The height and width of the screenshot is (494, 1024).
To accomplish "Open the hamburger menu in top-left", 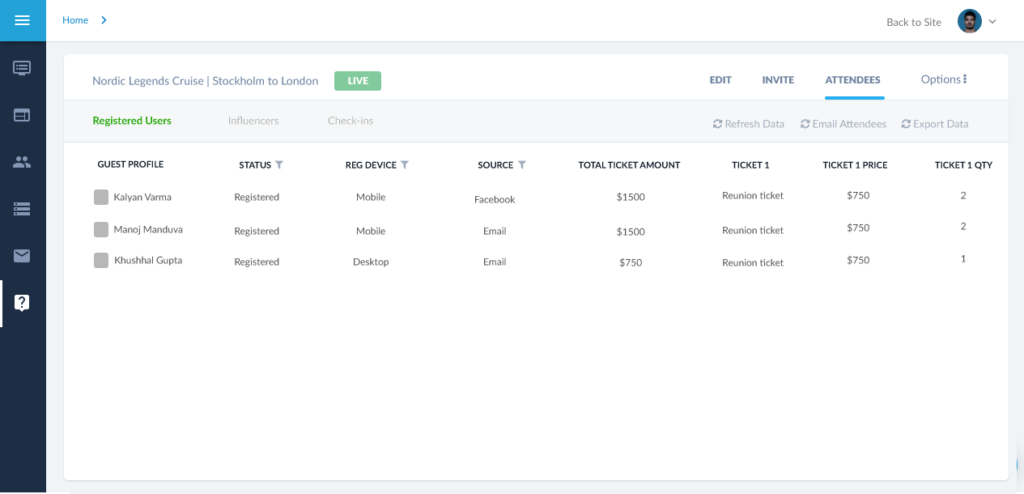I will [22, 20].
